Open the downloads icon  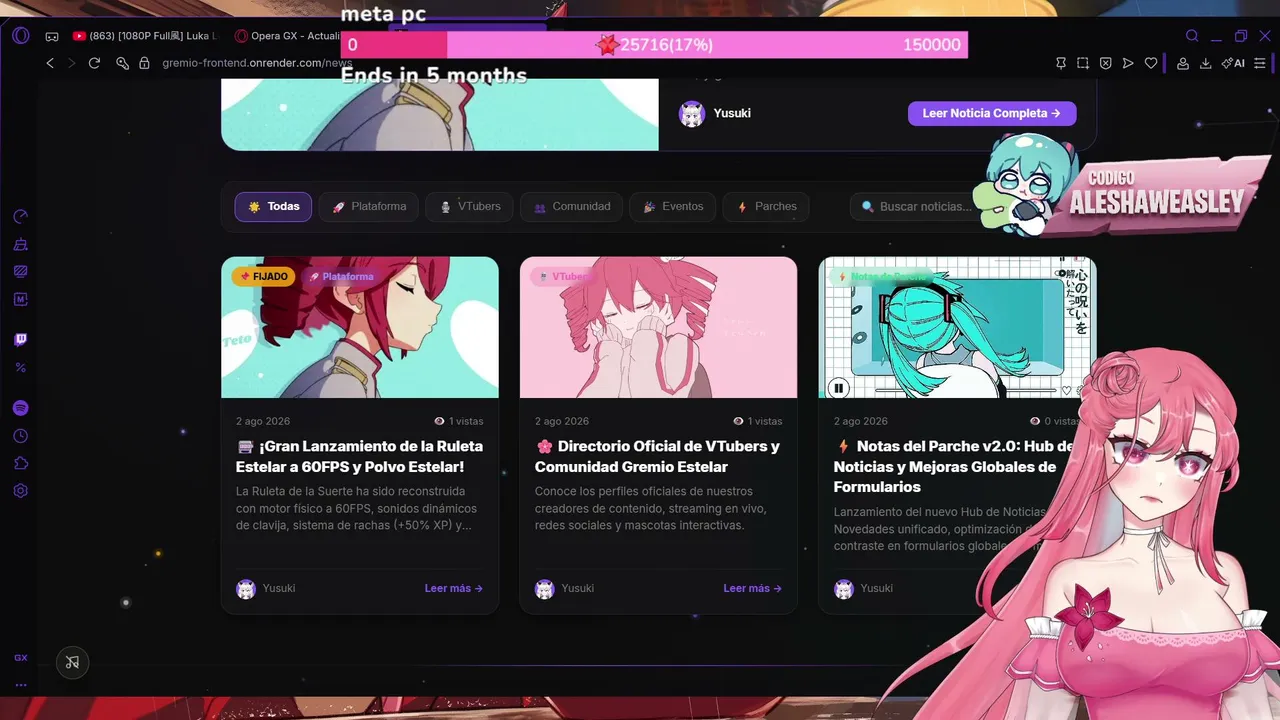click(1205, 63)
